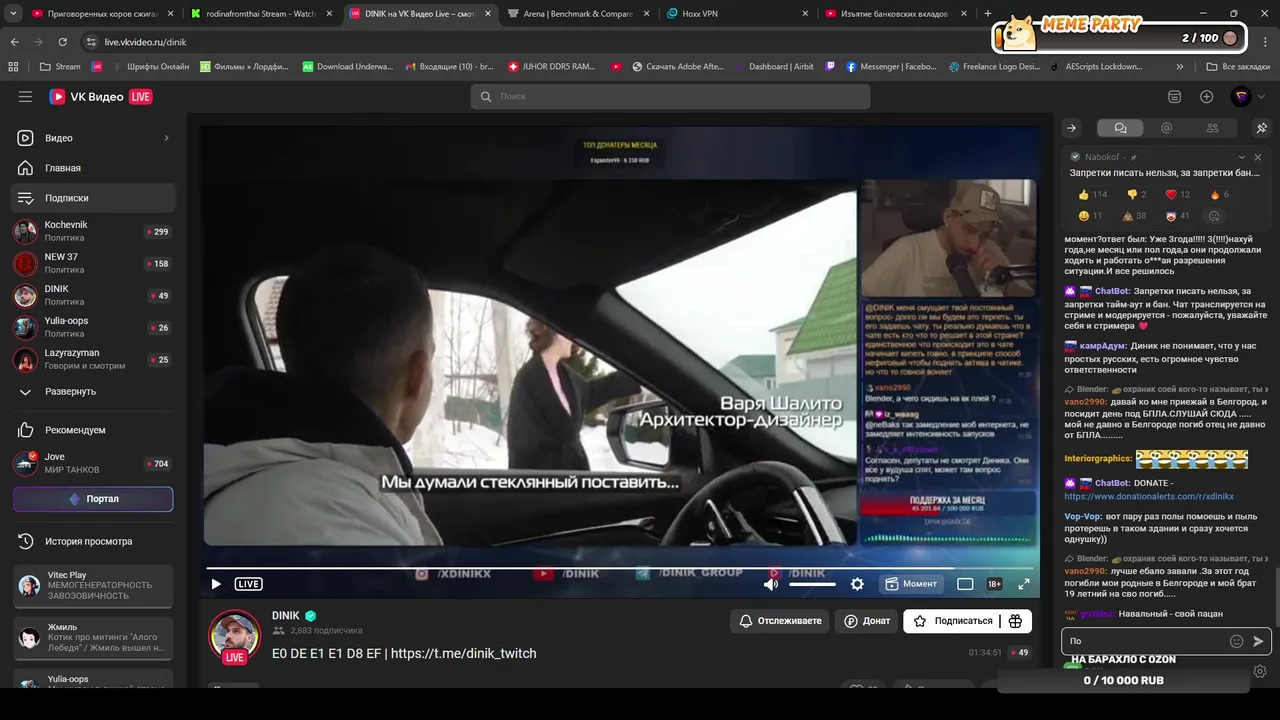The width and height of the screenshot is (1280, 720).
Task: Jump to LIVE in the player
Action: pyautogui.click(x=248, y=584)
